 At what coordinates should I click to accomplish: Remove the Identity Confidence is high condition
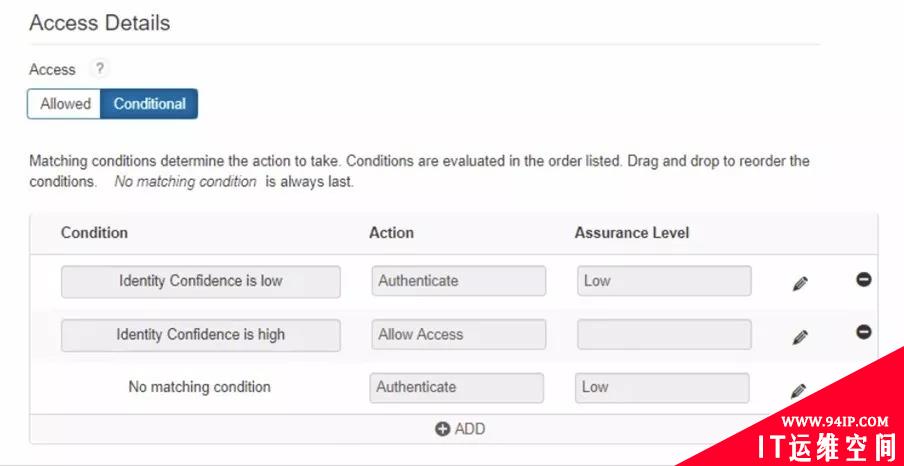click(864, 332)
